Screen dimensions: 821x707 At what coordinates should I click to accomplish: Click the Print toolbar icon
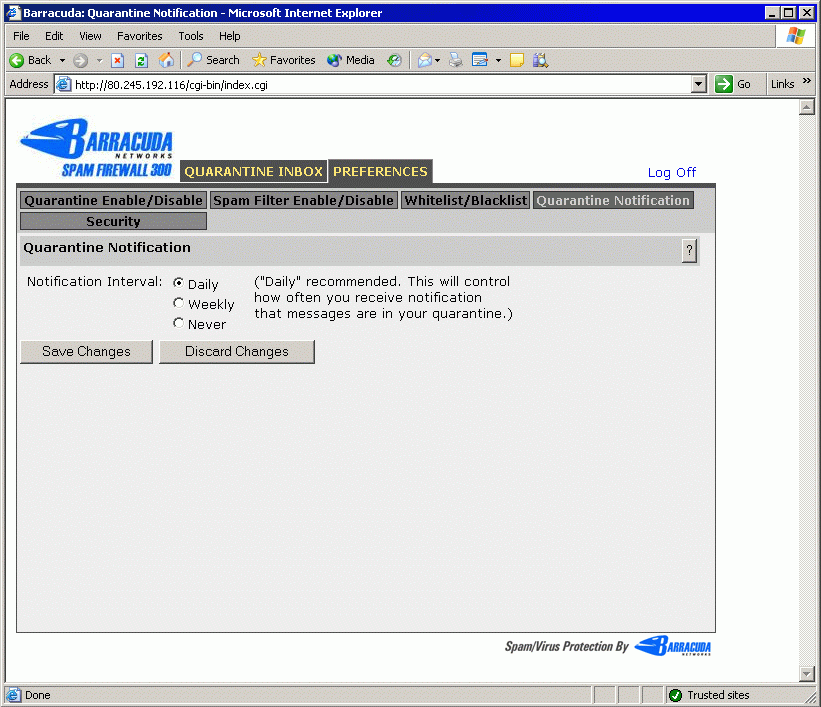coord(456,60)
